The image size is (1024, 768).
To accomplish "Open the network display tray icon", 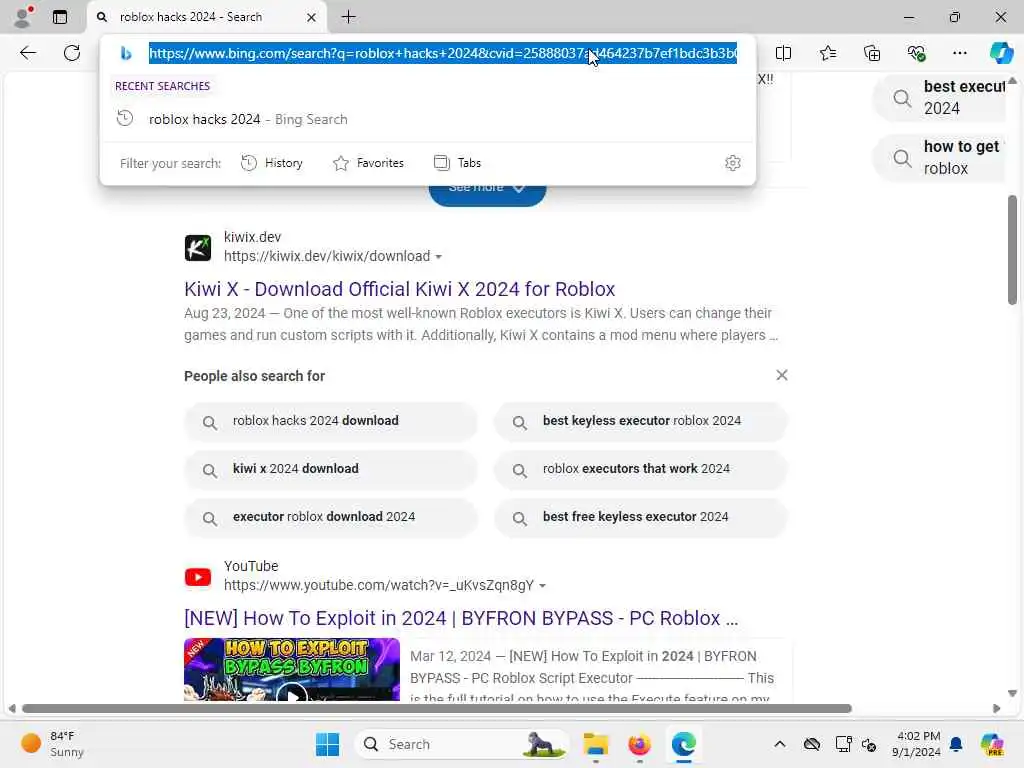I will pos(843,744).
